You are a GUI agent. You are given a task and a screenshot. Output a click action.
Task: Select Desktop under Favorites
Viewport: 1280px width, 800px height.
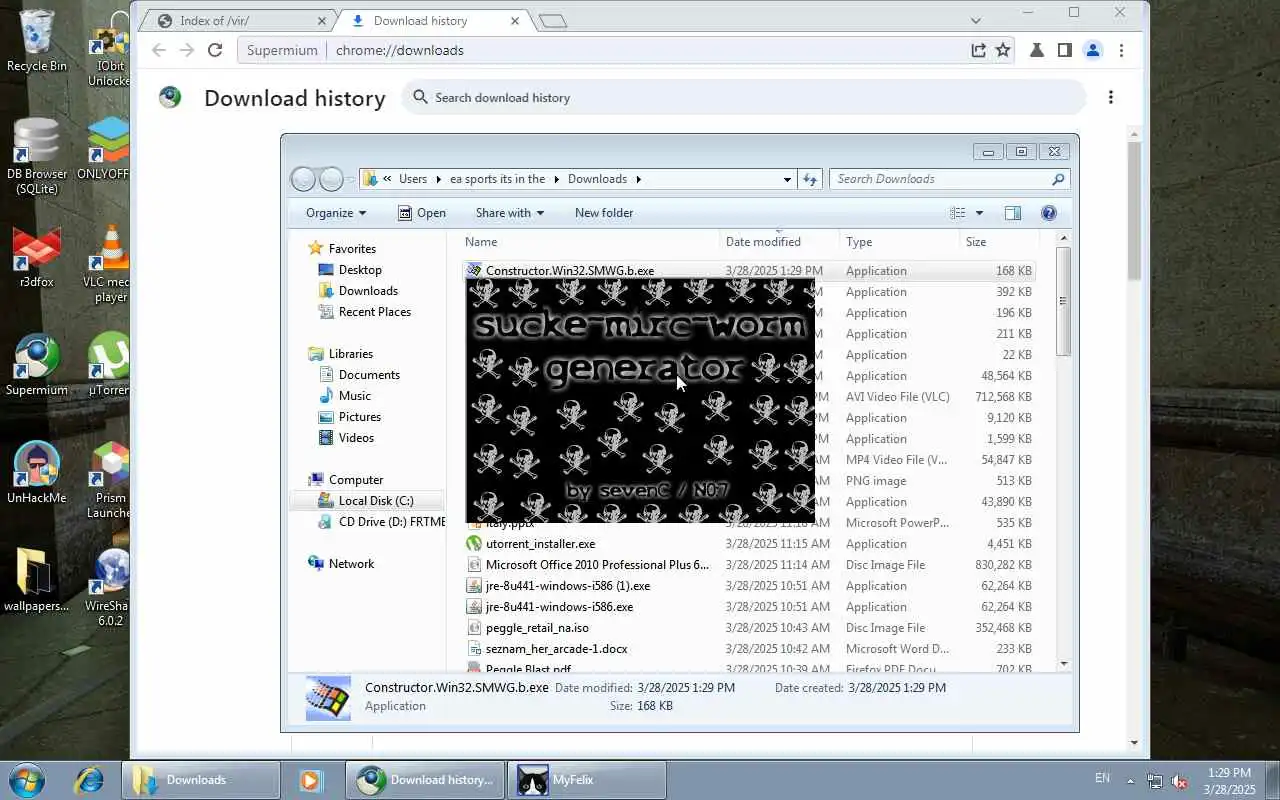(350, 270)
